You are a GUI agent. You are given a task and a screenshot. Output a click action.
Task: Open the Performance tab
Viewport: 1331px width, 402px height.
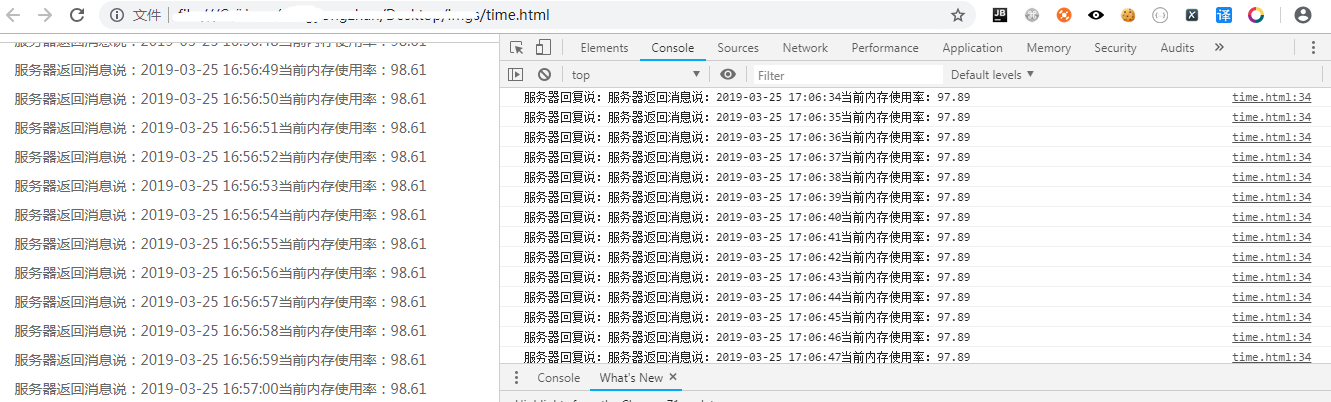tap(885, 48)
